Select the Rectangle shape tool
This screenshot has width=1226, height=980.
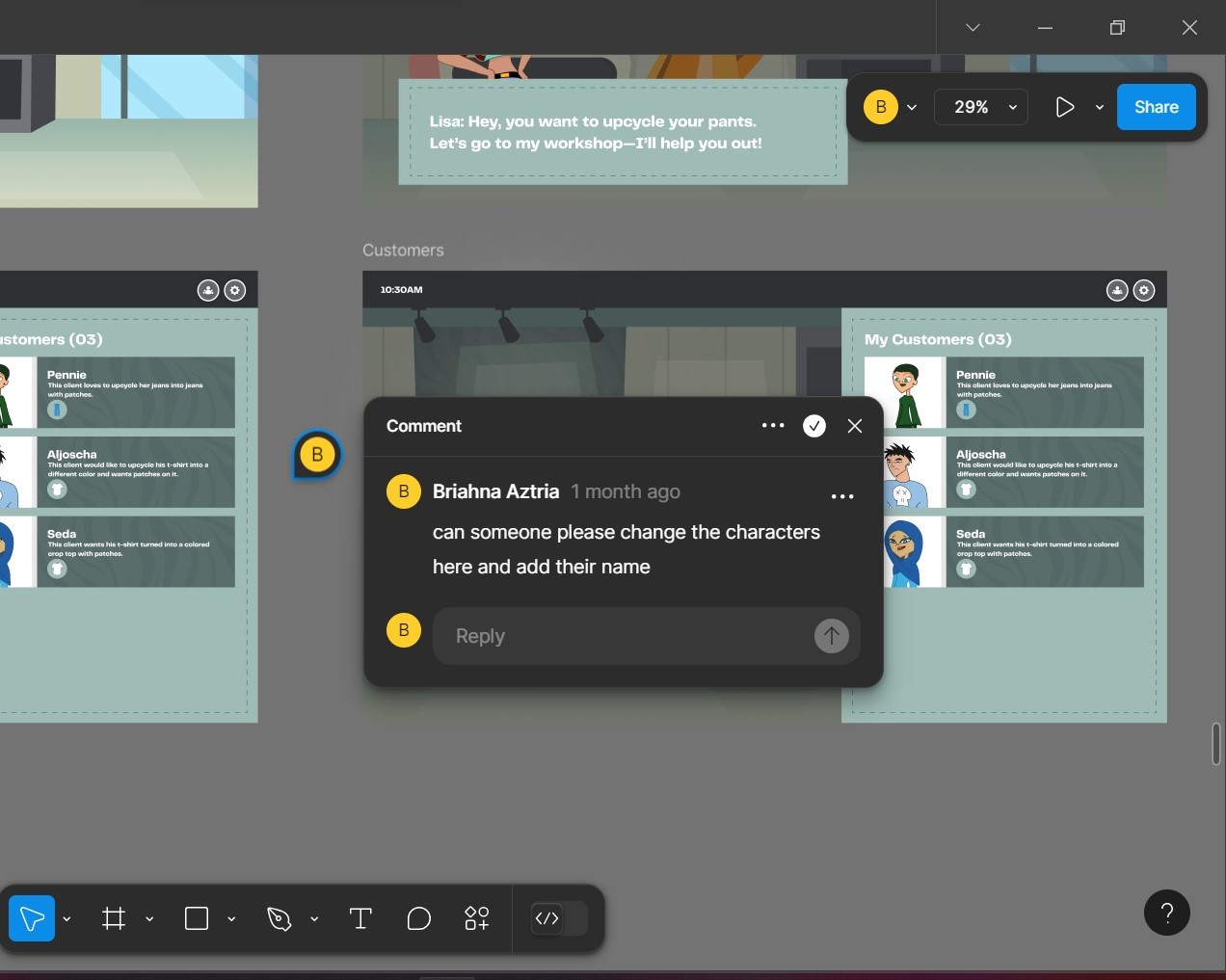point(197,918)
